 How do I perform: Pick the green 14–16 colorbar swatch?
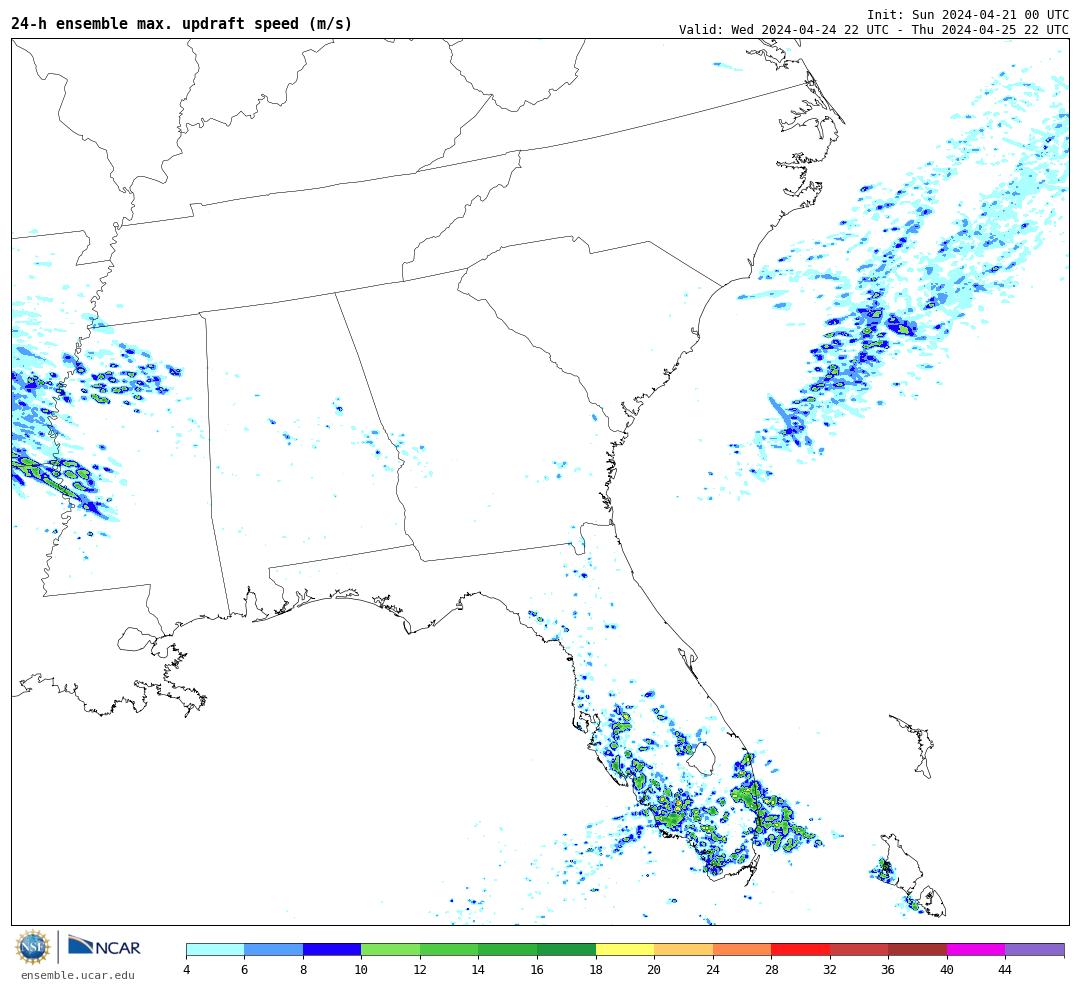(508, 950)
